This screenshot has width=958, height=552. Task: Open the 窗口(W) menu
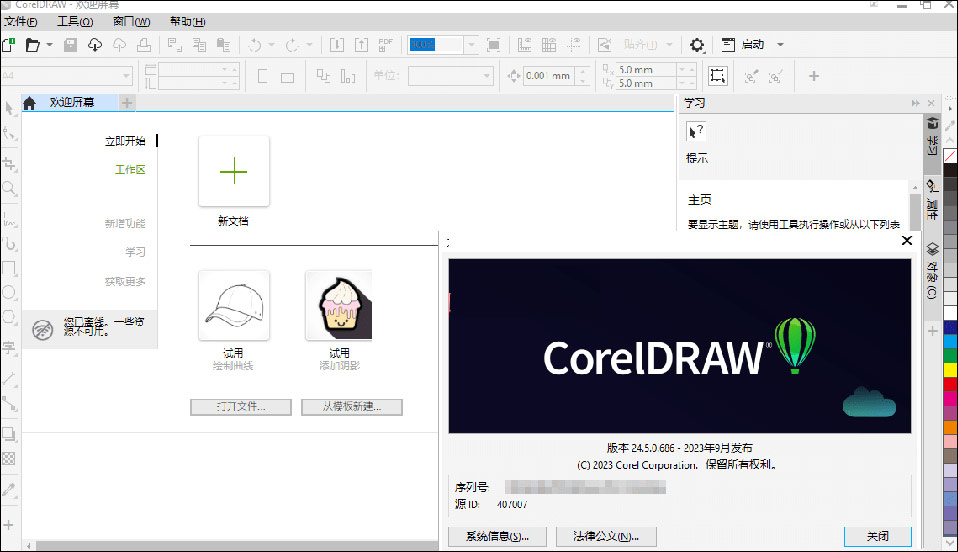click(x=131, y=21)
